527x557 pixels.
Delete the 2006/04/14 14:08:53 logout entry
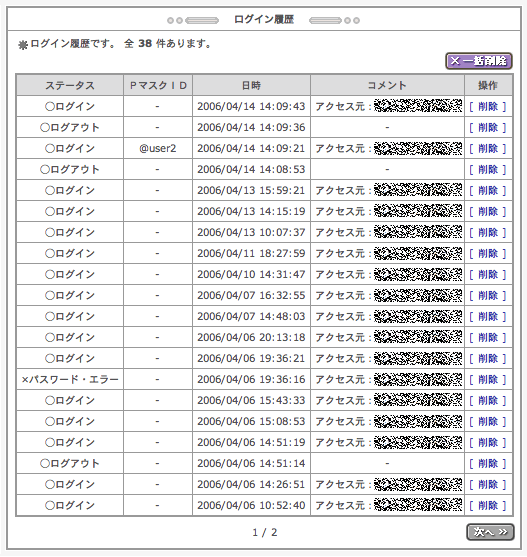click(x=488, y=169)
